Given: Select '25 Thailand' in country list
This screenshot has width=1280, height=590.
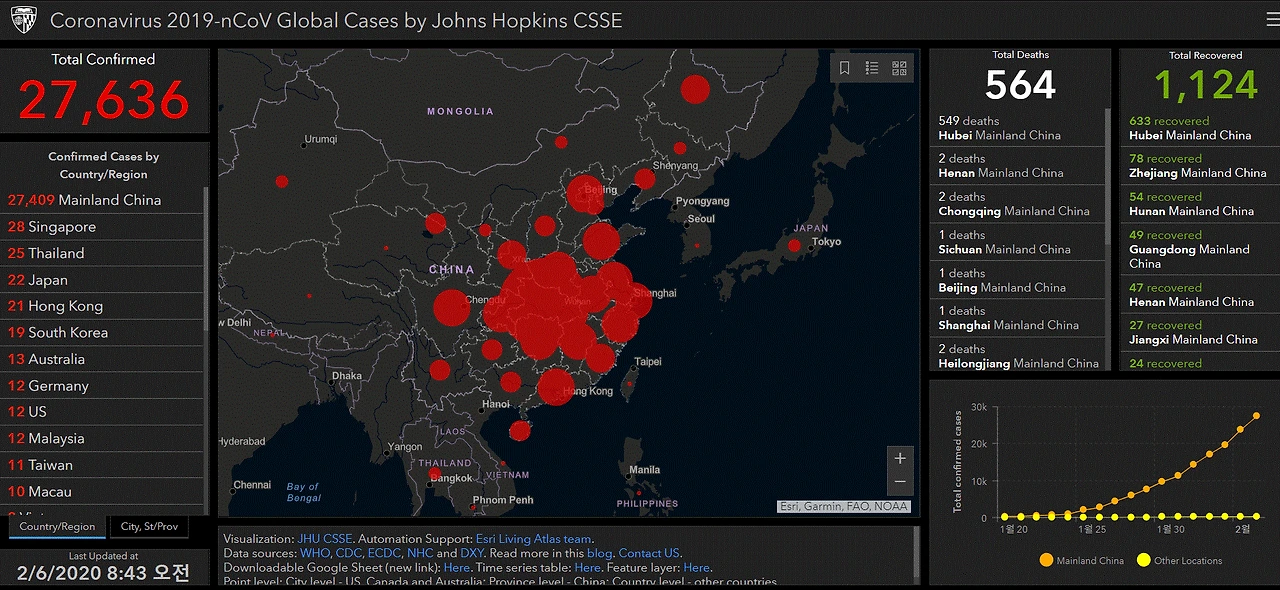Looking at the screenshot, I should click(103, 253).
